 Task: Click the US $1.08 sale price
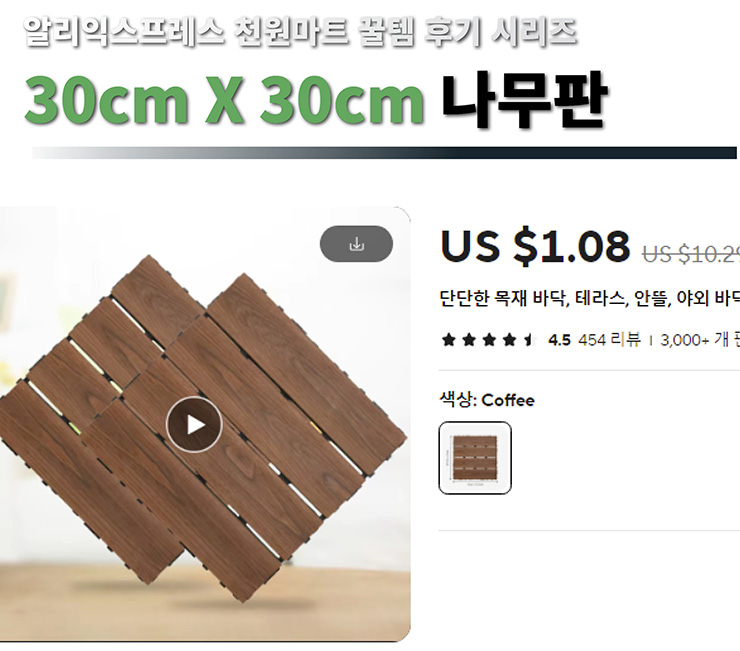[535, 246]
